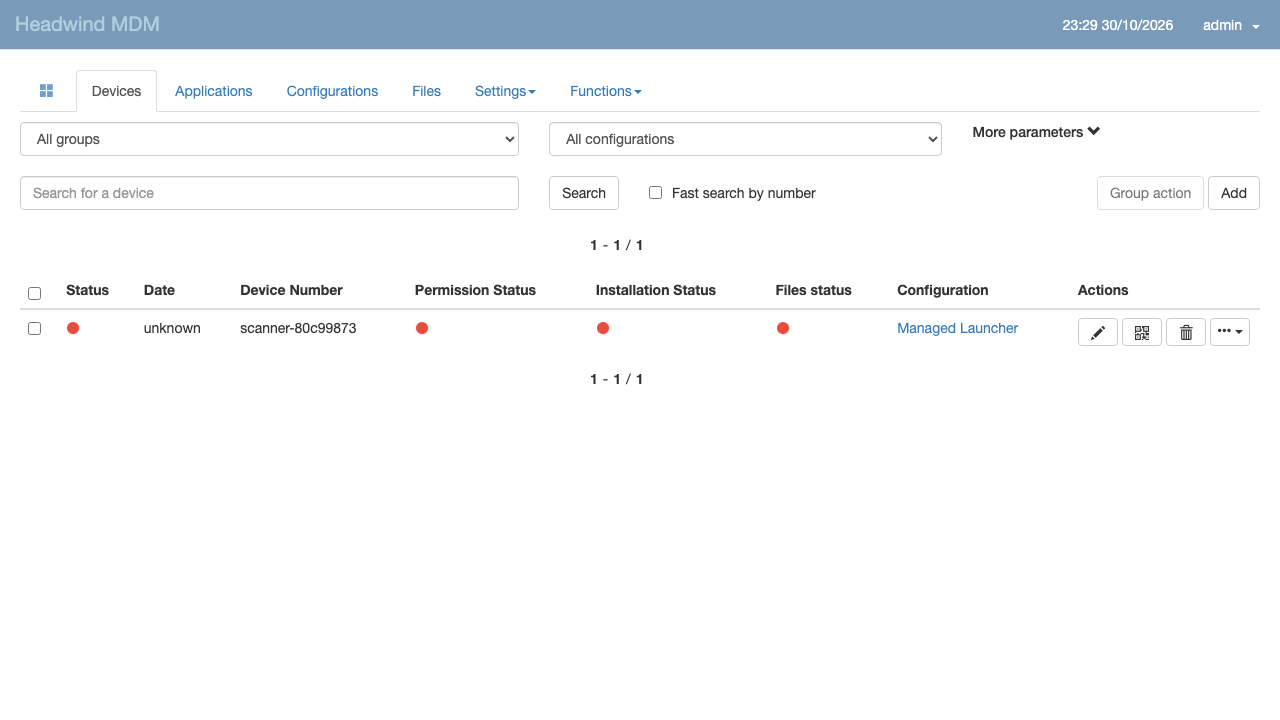Open the All configurations dropdown
Screen dimensions: 1280x720
pyautogui.click(x=745, y=139)
